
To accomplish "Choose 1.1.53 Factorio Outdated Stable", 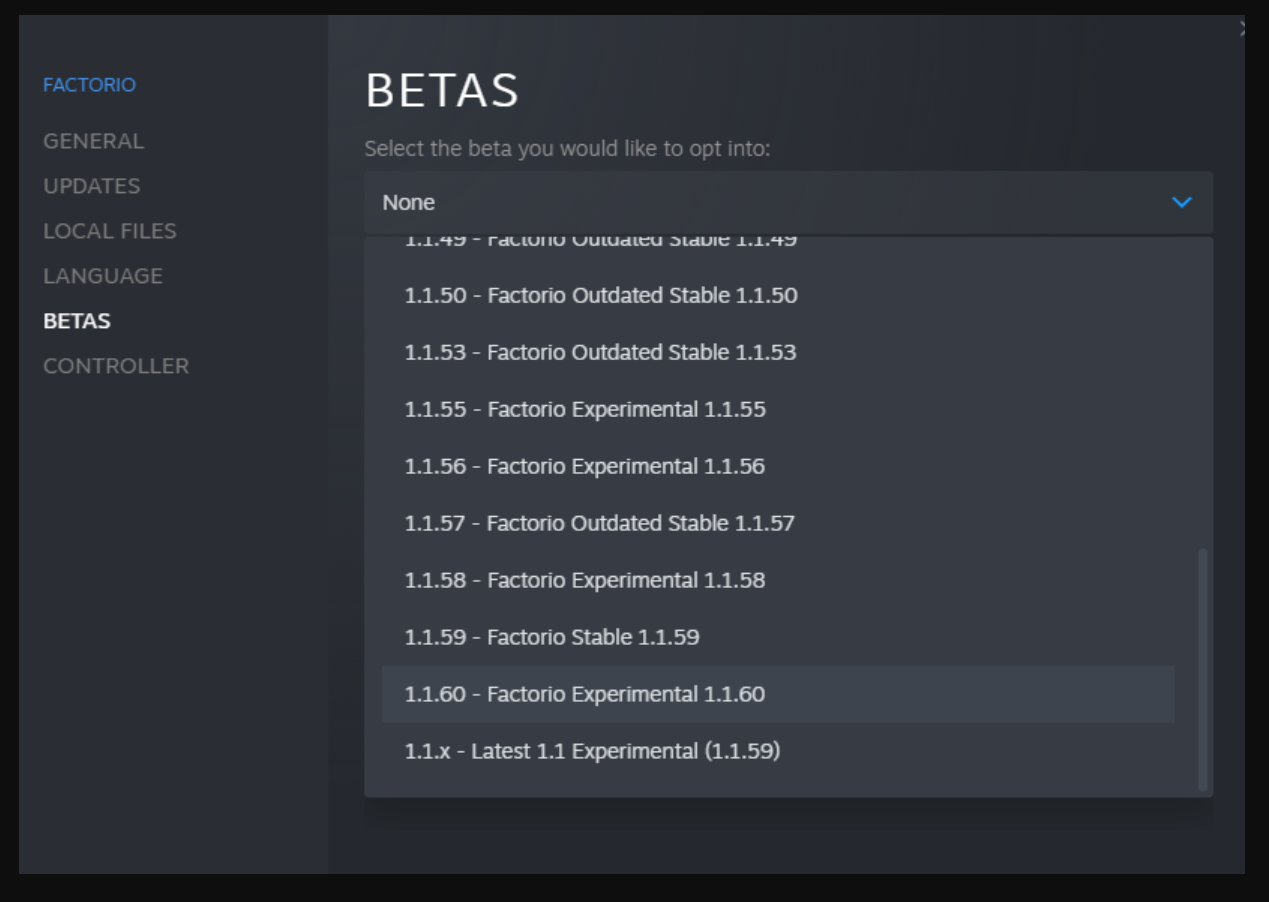I will coord(778,352).
